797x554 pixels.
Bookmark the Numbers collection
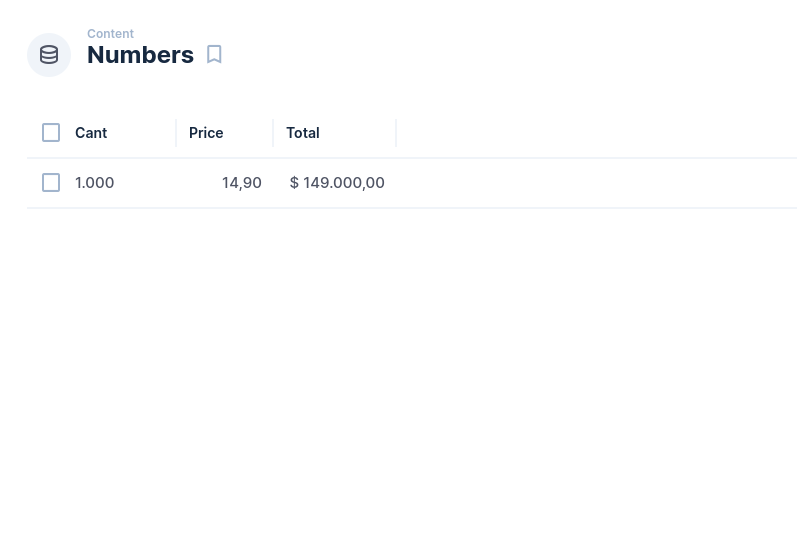(x=214, y=55)
